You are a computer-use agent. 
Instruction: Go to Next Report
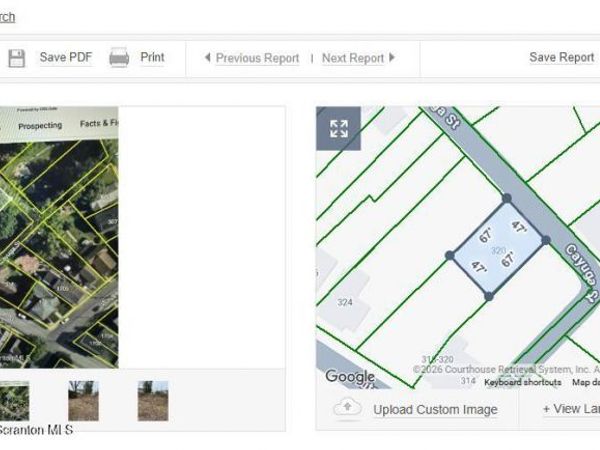[x=353, y=58]
